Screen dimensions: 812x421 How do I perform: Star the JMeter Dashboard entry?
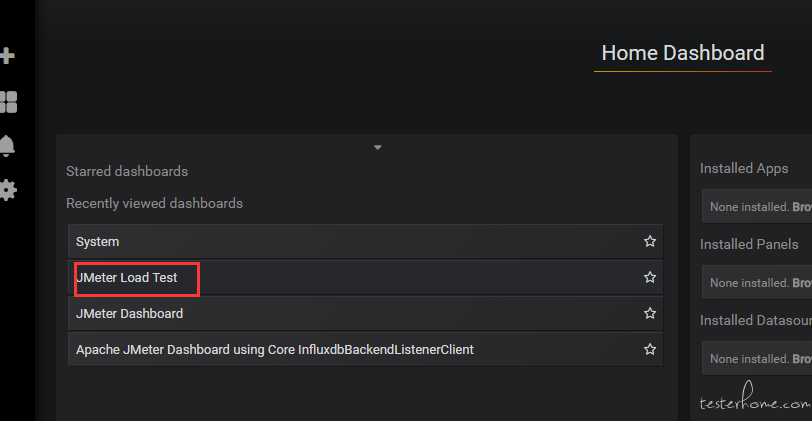(x=650, y=314)
